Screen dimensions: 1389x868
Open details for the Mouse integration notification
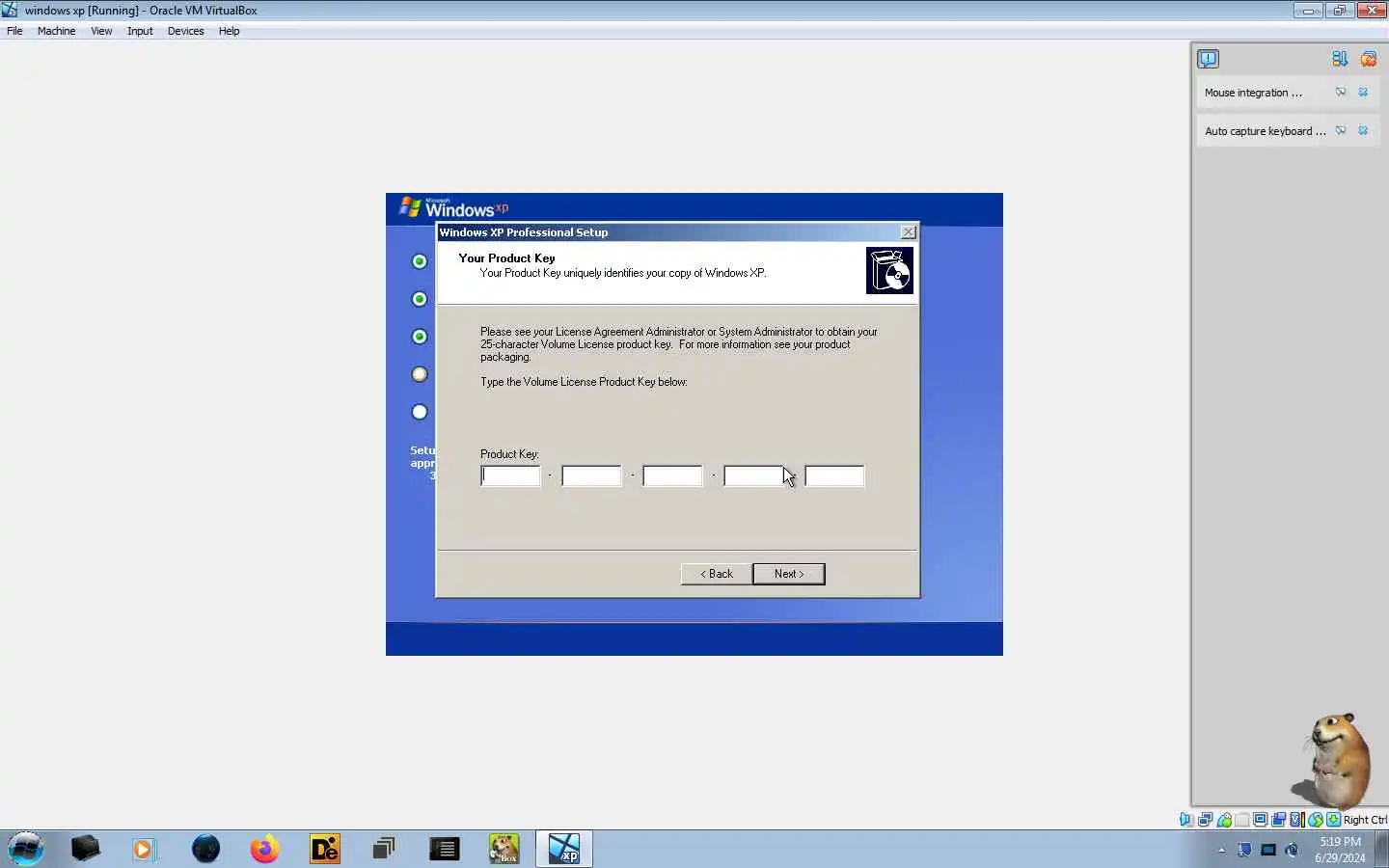pyautogui.click(x=1341, y=92)
